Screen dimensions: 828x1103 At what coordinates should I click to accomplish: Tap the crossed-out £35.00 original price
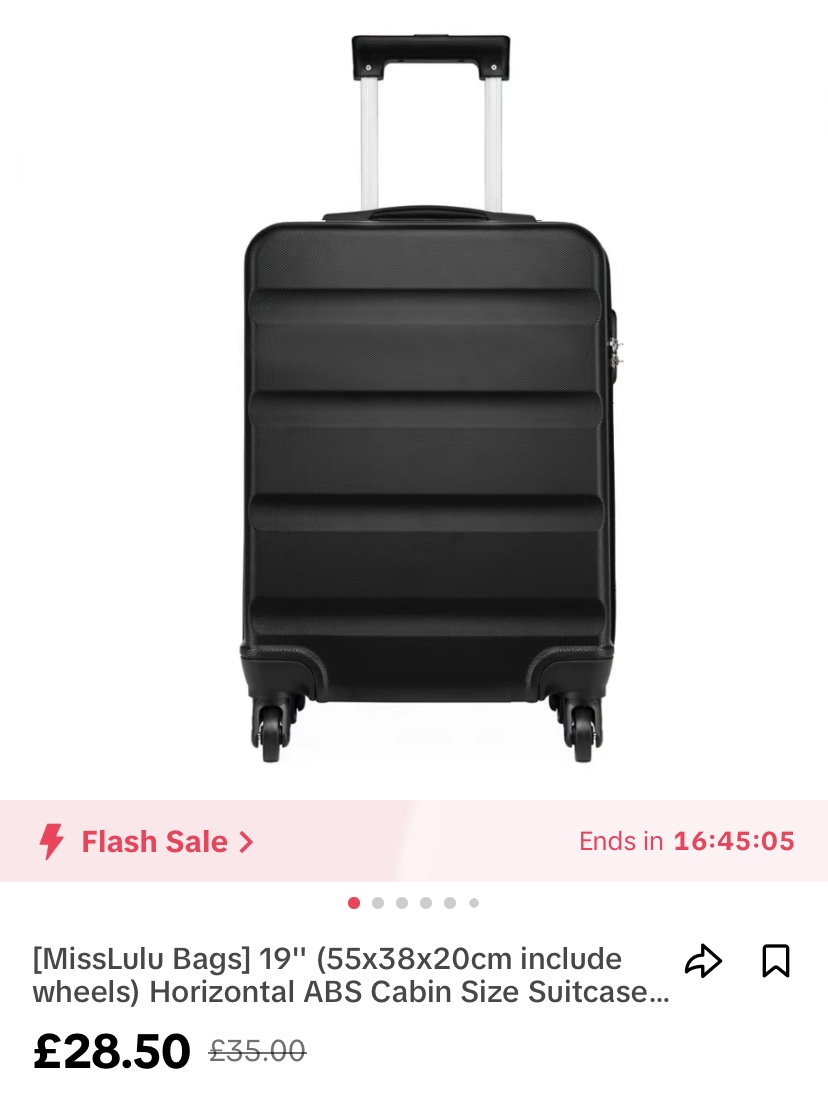(x=257, y=1051)
